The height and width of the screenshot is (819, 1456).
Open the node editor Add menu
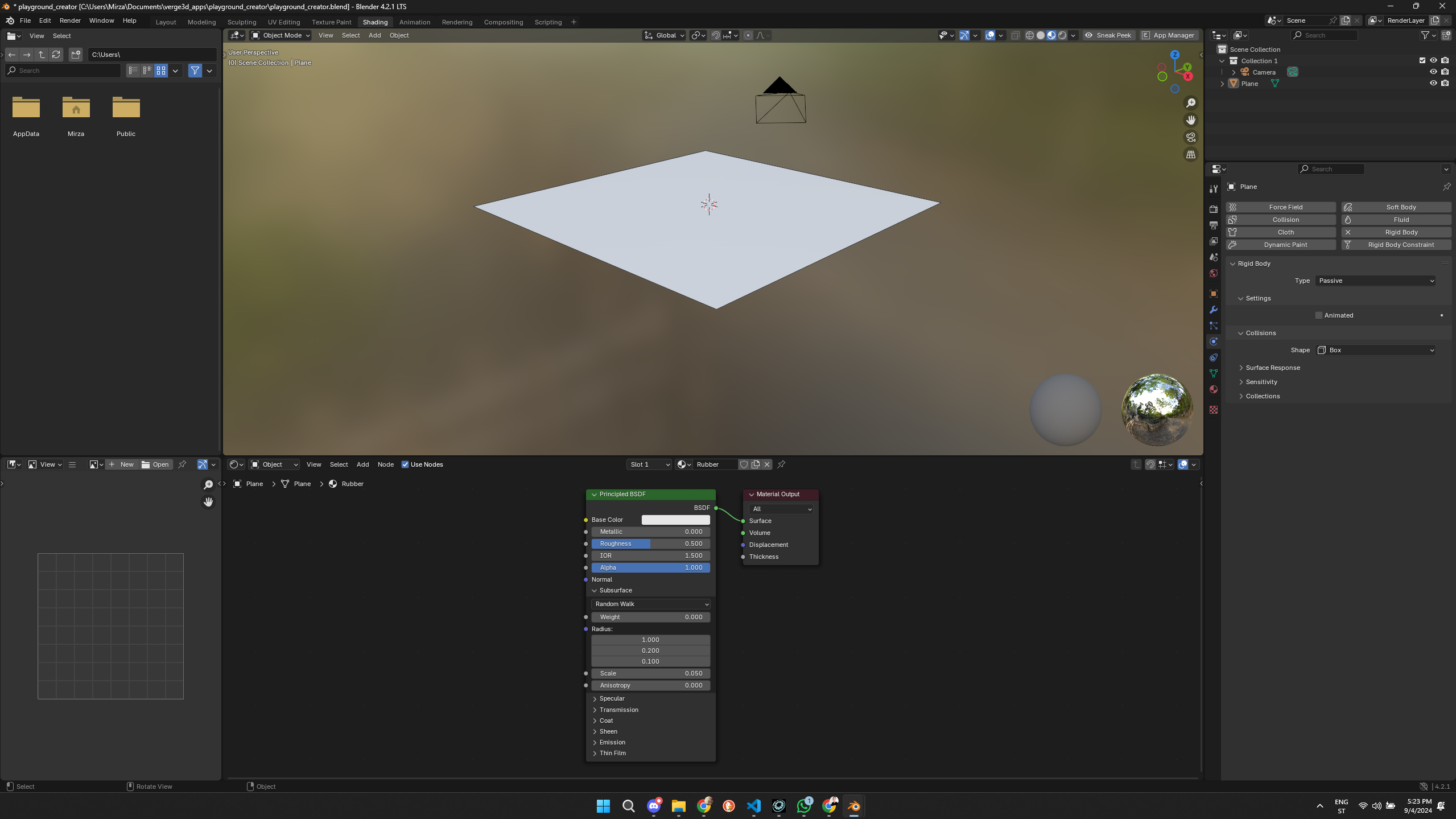pos(363,464)
